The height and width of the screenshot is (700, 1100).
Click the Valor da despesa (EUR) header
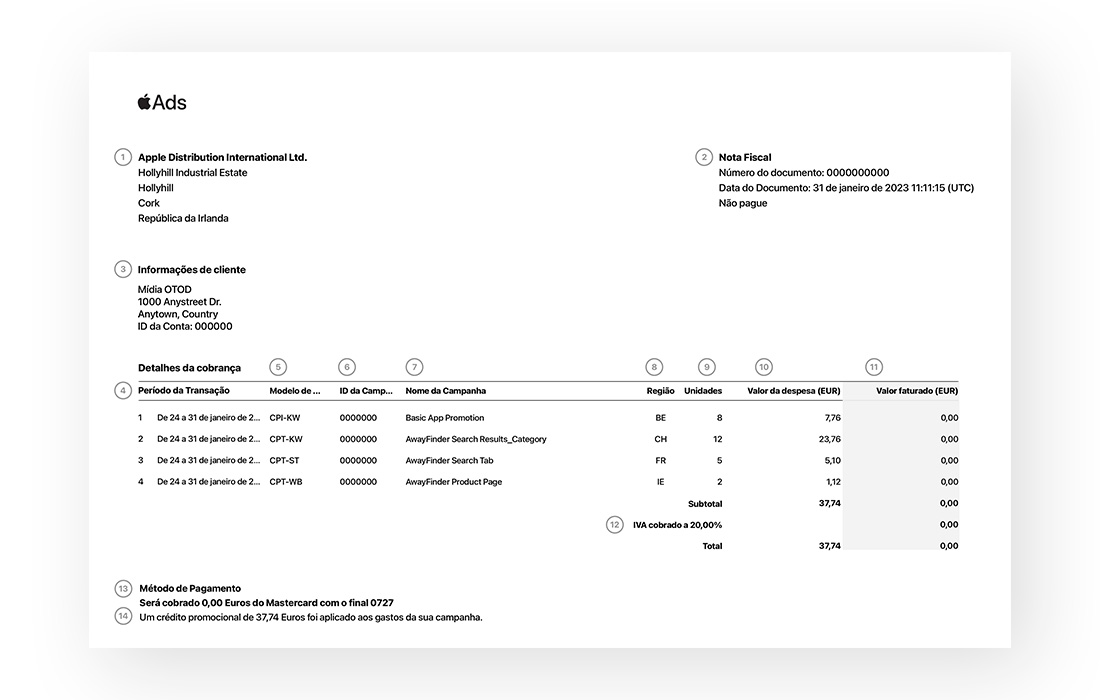[793, 391]
